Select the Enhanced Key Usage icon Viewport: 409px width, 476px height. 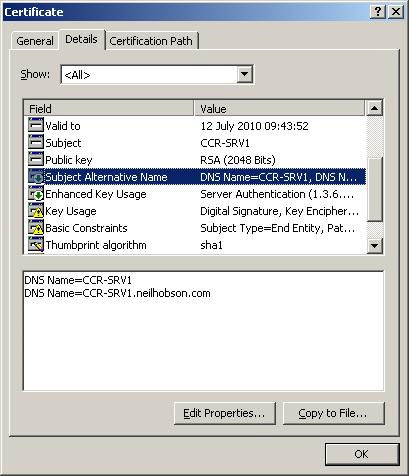pos(36,194)
